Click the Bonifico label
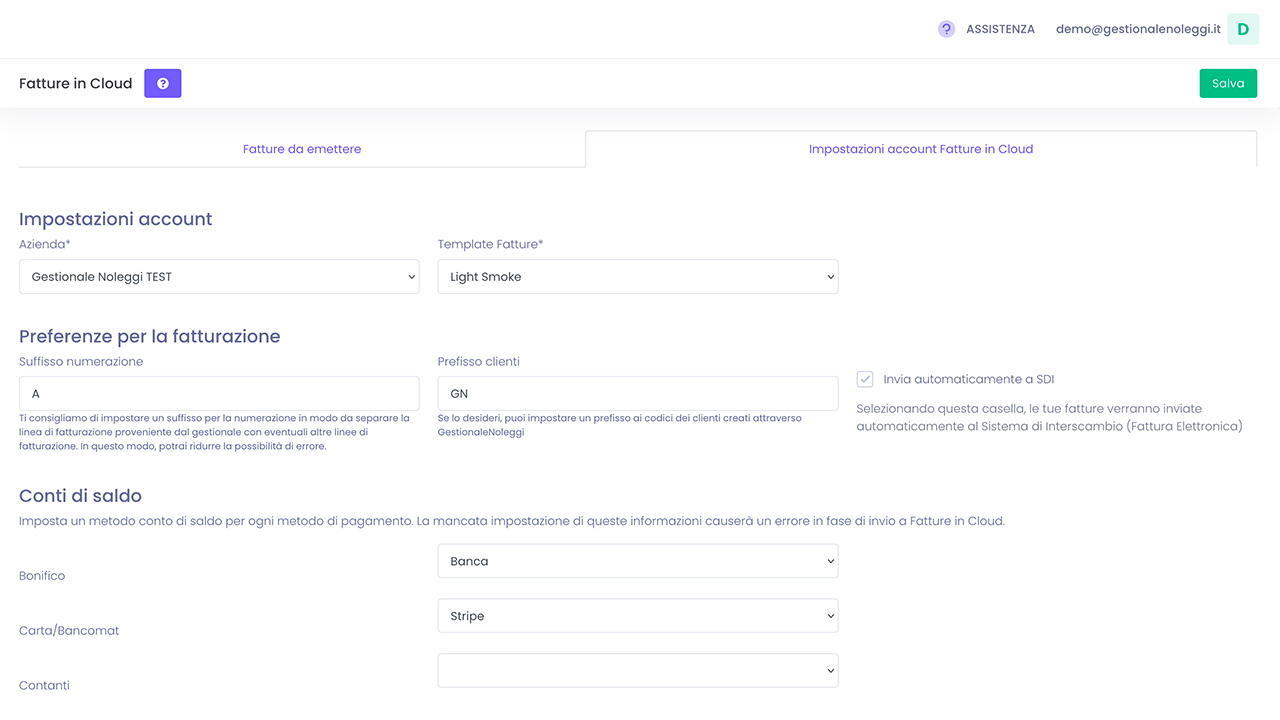1280x720 pixels. pyautogui.click(x=42, y=576)
